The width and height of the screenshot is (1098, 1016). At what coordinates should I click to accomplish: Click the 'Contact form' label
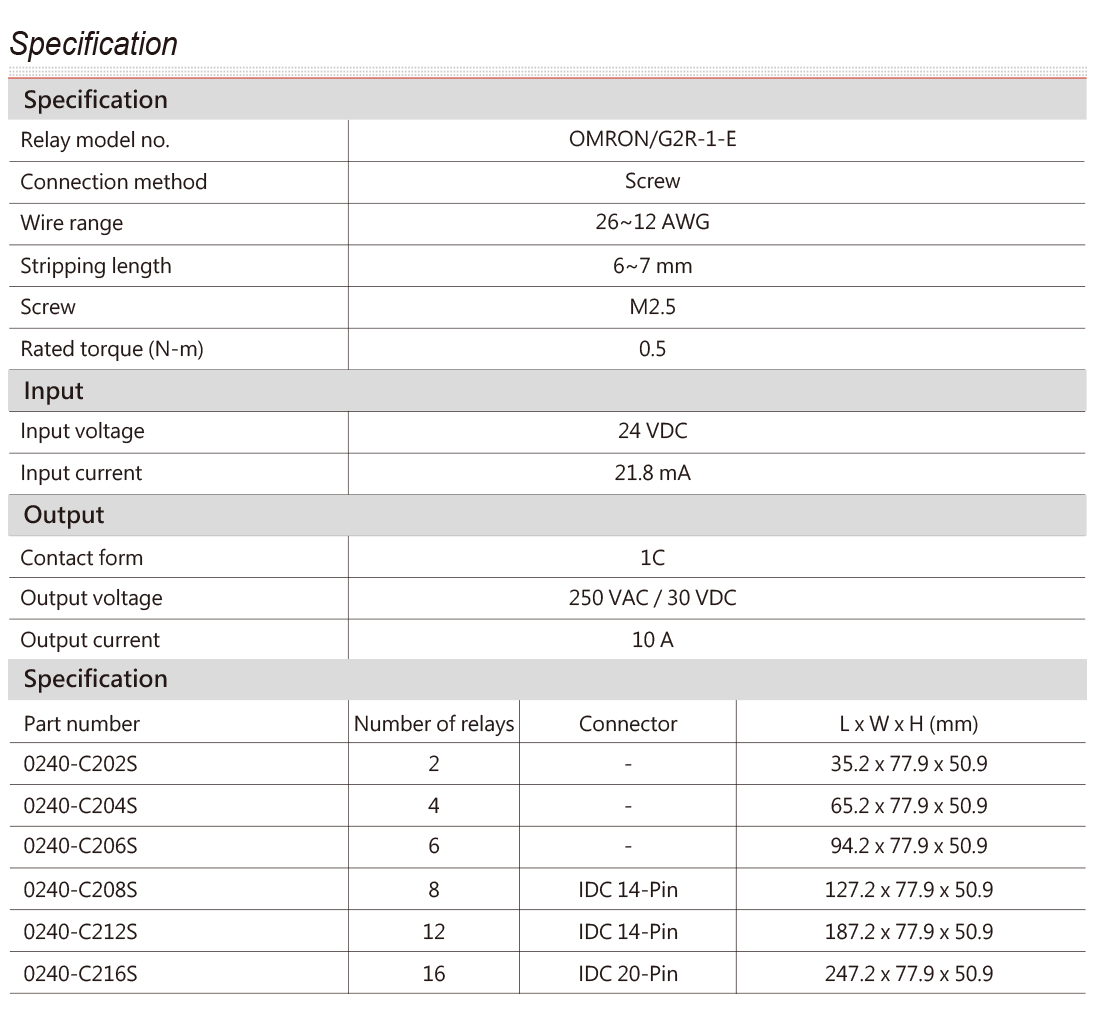coord(81,558)
